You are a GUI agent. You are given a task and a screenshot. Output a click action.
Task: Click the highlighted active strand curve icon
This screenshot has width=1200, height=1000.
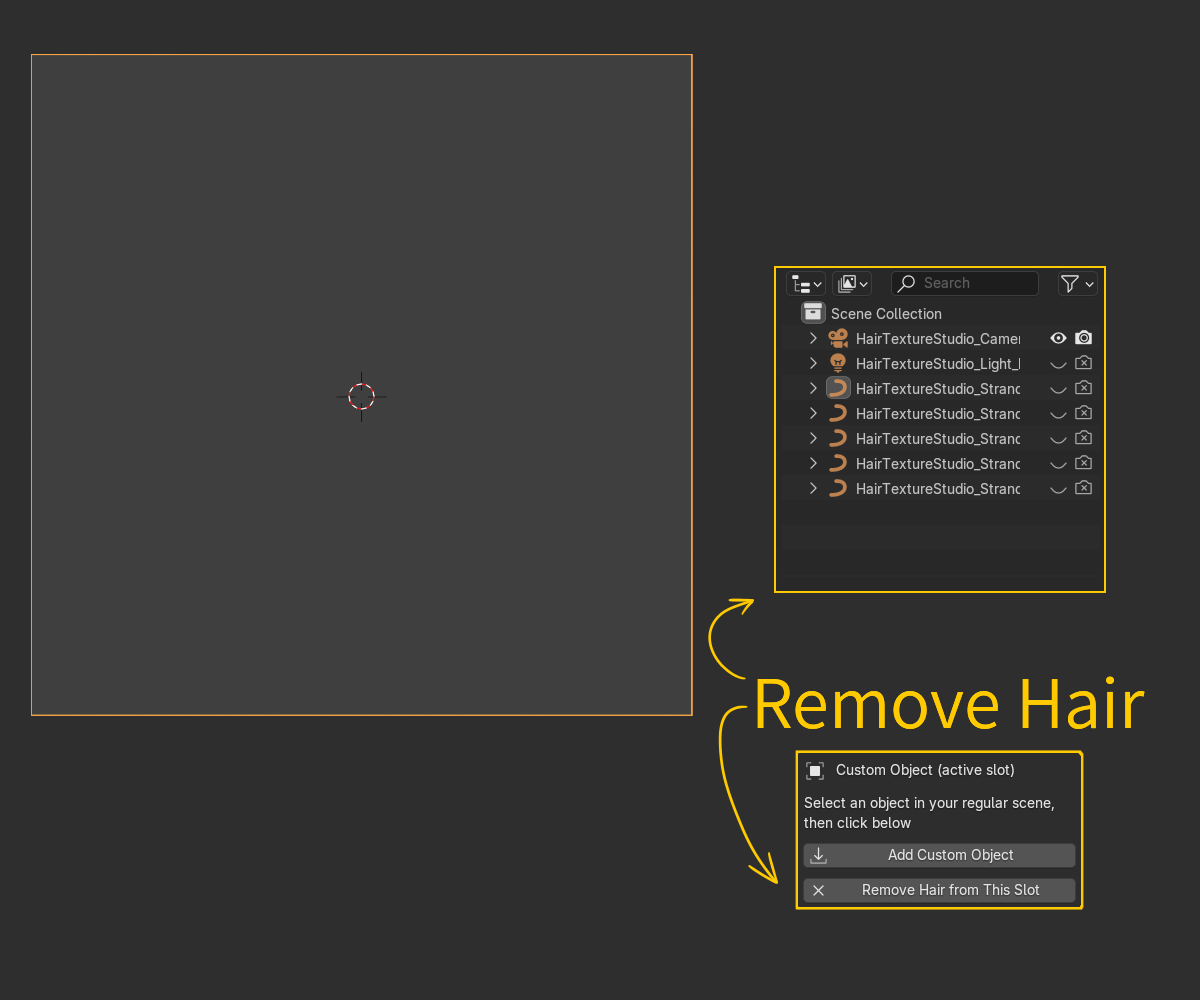(x=838, y=388)
